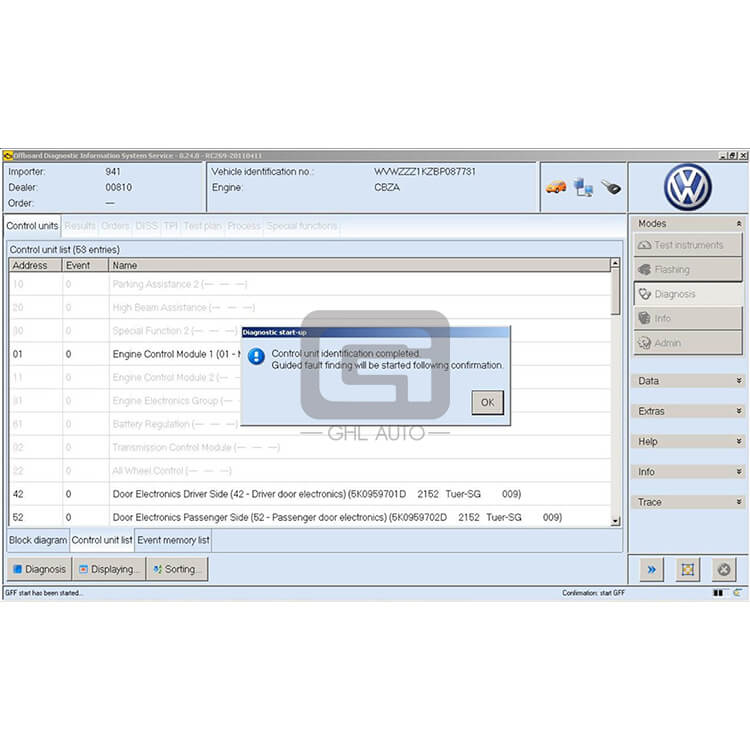Expand the Extras section
The width and height of the screenshot is (750, 750).
pos(739,411)
